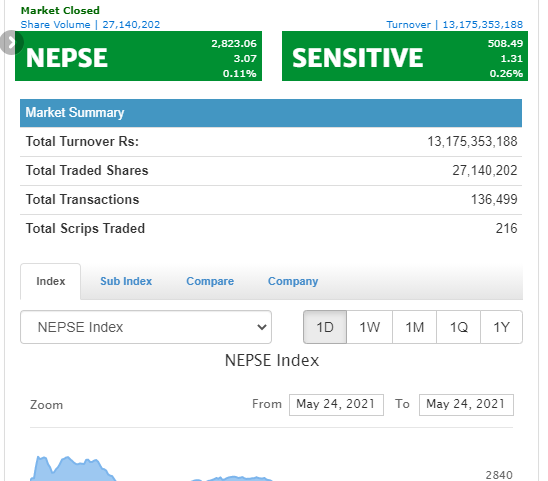Viewport: 548px width, 481px height.
Task: Click the gray side-panel arrow icon
Action: pyautogui.click(x=10, y=43)
